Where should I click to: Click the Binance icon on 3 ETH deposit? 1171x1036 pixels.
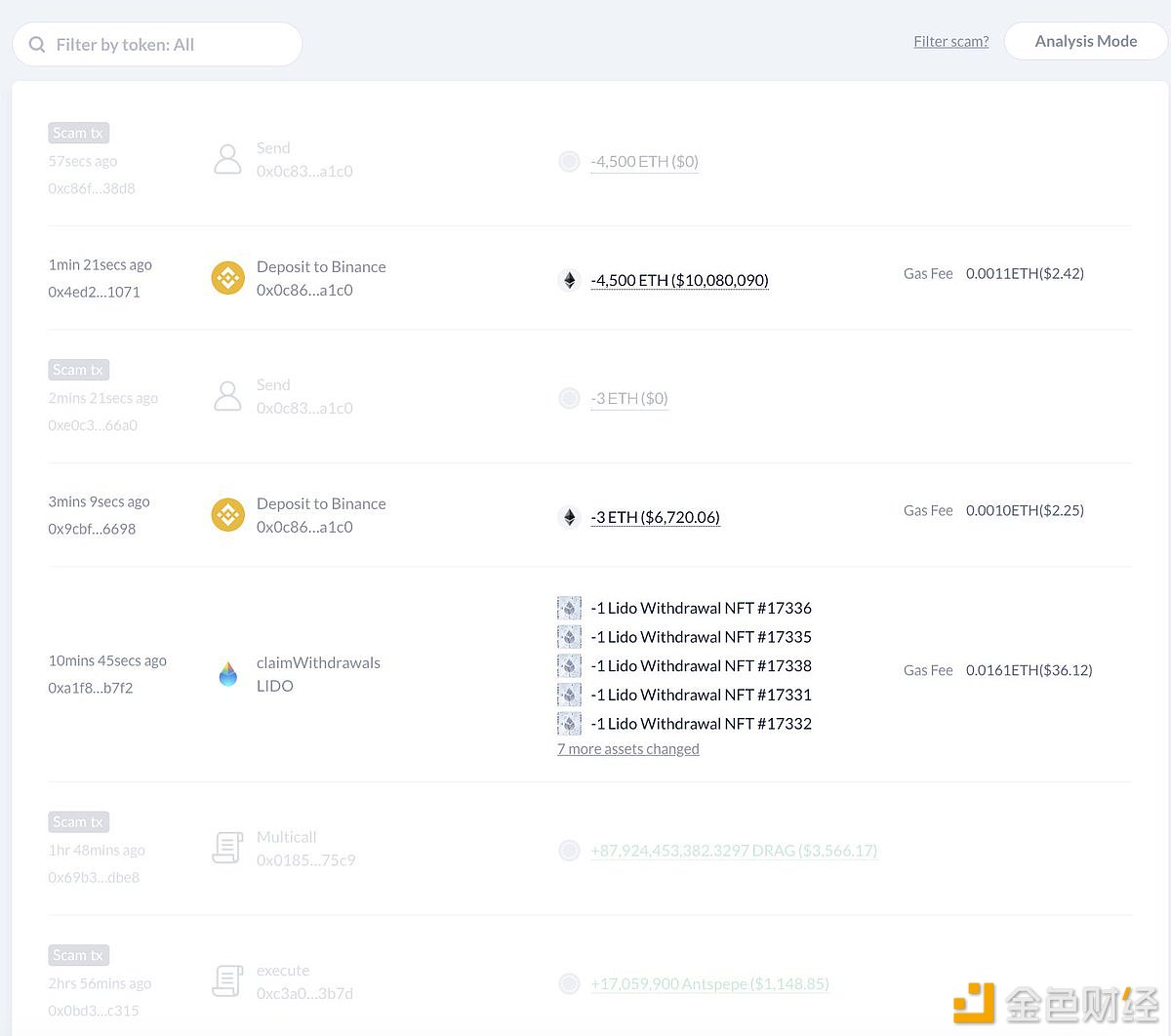pos(228,515)
